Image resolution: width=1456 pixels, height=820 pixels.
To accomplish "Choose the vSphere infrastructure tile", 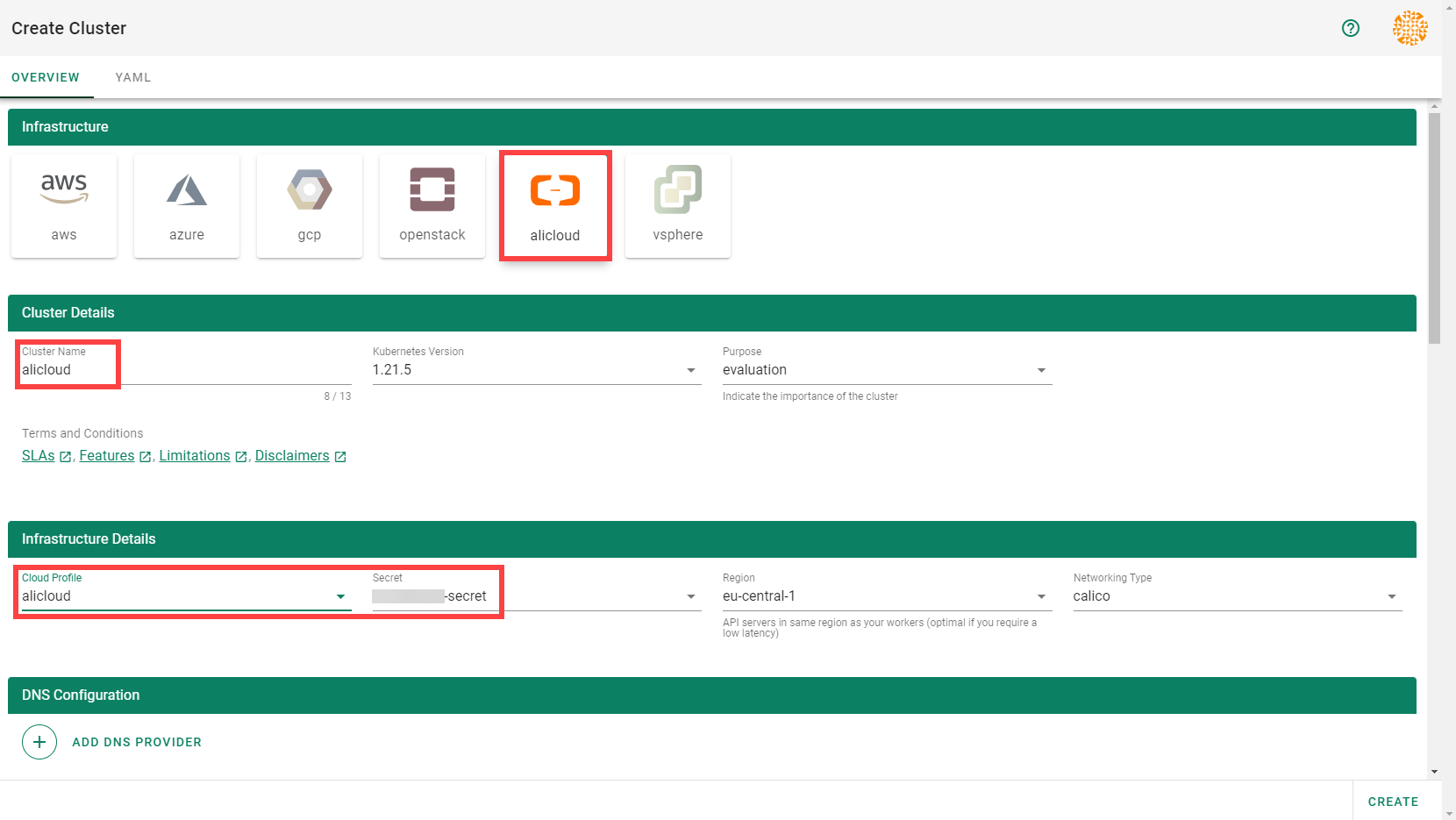I will click(x=678, y=206).
